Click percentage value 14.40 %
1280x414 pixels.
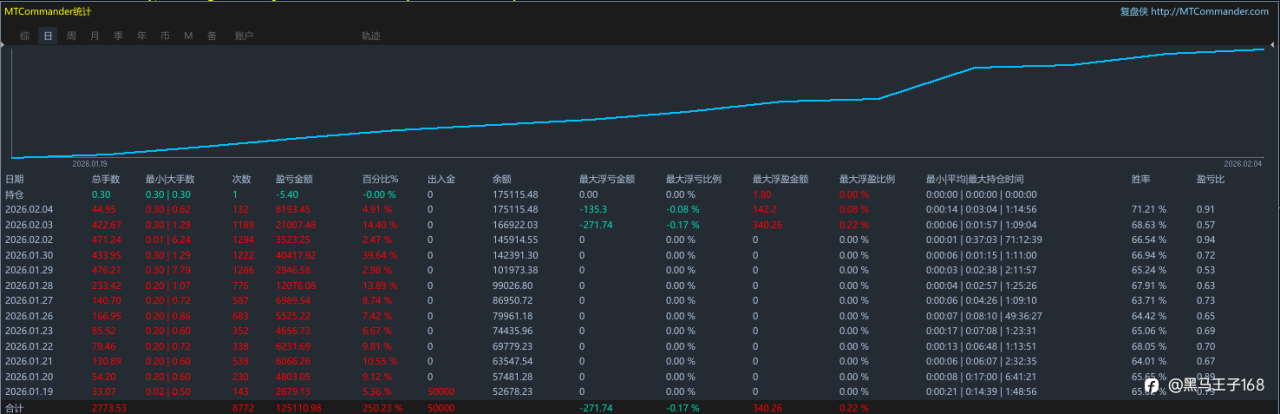pos(380,225)
